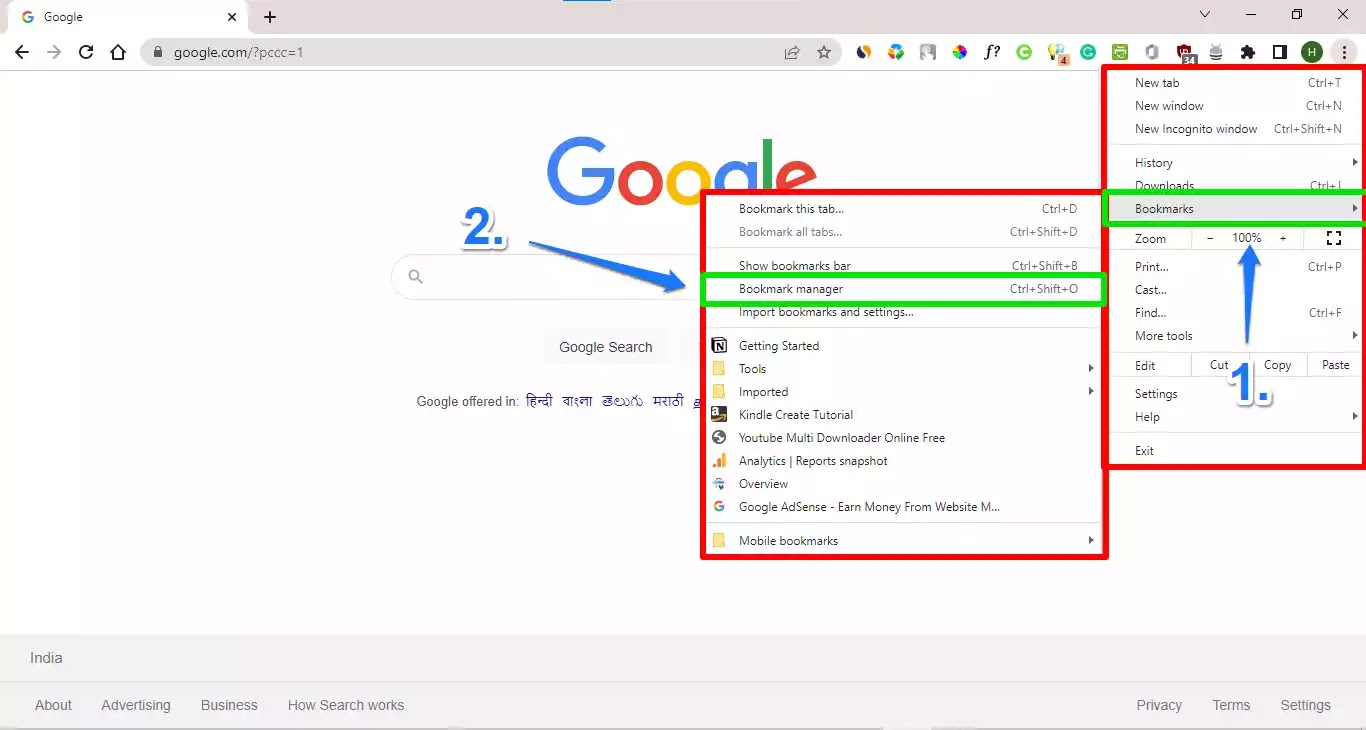Viewport: 1366px width, 730px height.
Task: Click the Google Search button
Action: coord(606,347)
